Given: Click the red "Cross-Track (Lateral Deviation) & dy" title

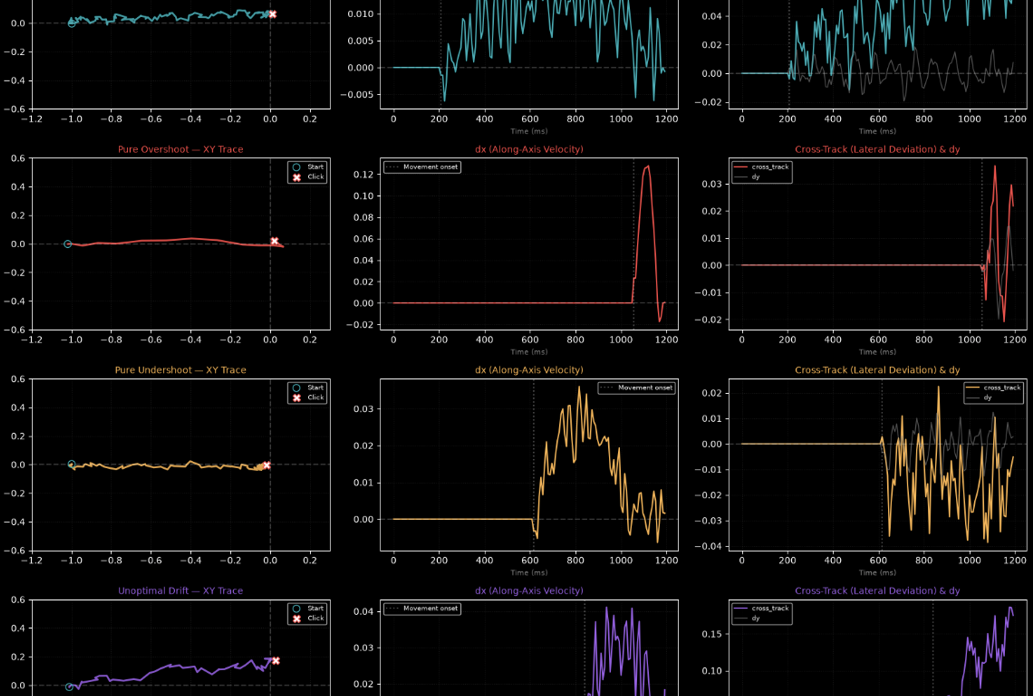Looking at the screenshot, I should [x=878, y=150].
